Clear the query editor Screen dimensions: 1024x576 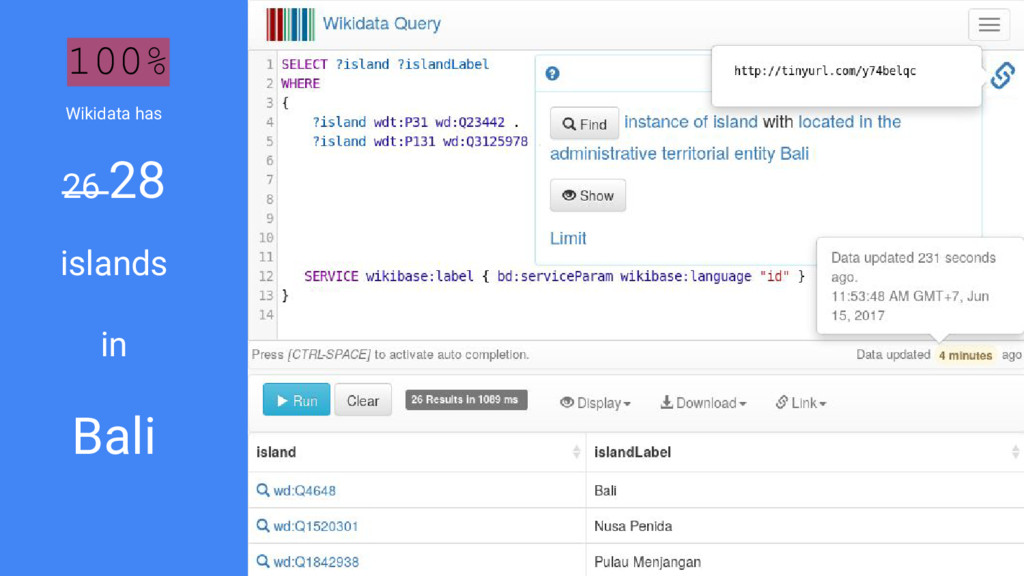(363, 400)
